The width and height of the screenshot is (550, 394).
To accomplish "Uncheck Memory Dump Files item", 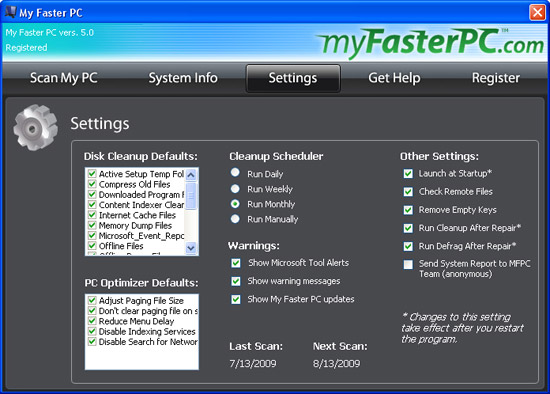I will pyautogui.click(x=92, y=225).
